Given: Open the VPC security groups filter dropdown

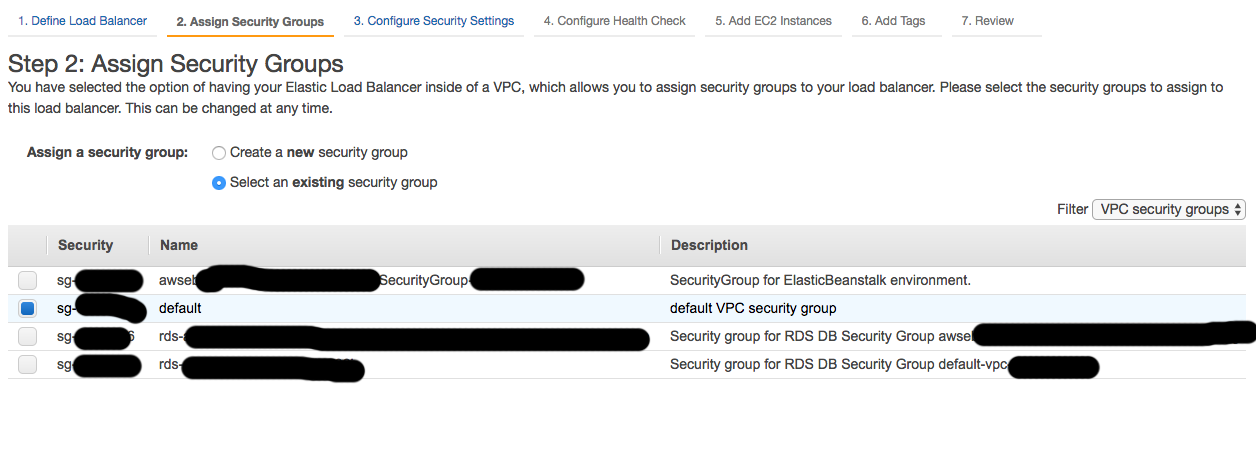Looking at the screenshot, I should 1169,209.
